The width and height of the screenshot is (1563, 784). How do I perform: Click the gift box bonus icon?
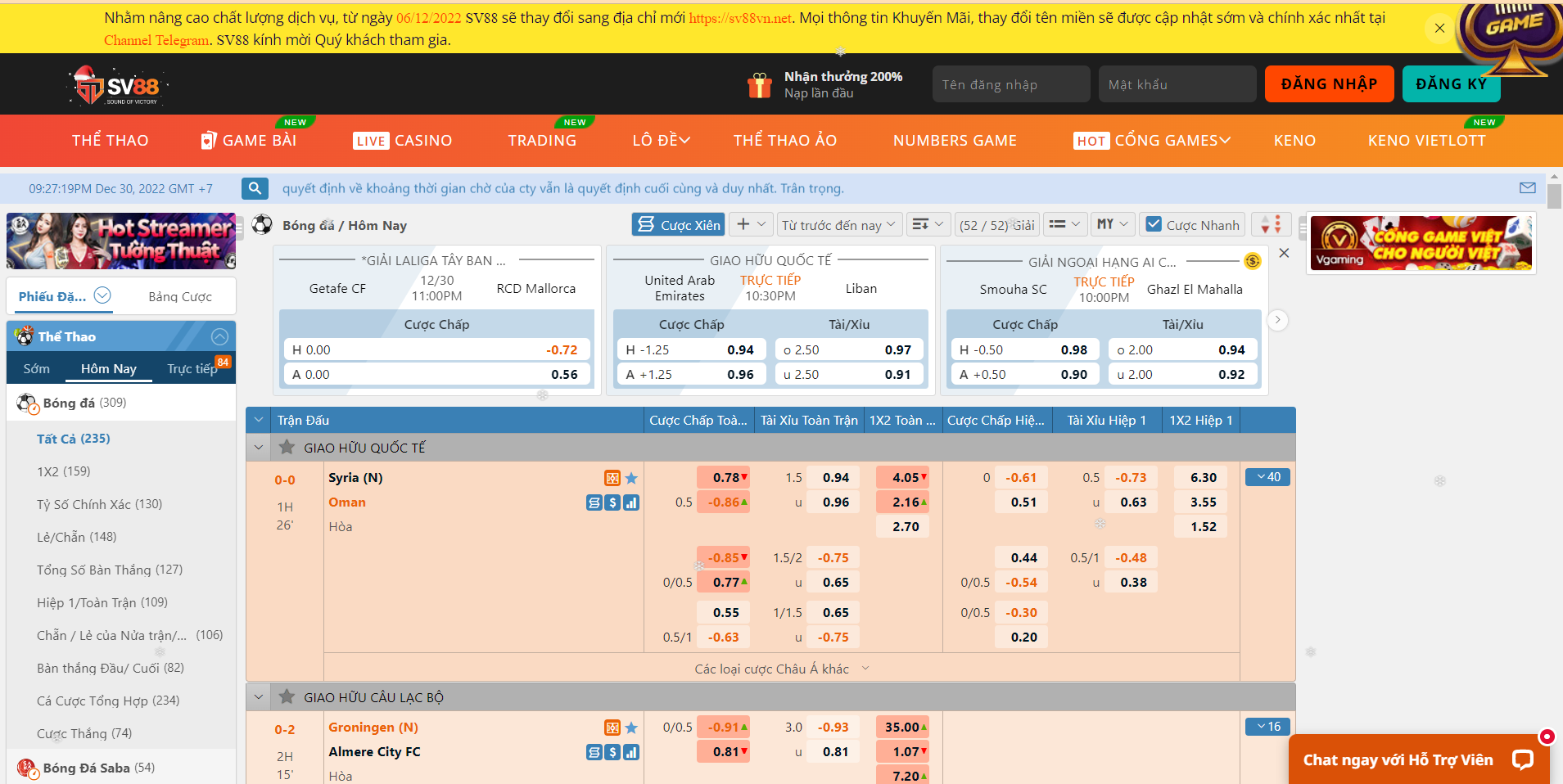coord(760,84)
